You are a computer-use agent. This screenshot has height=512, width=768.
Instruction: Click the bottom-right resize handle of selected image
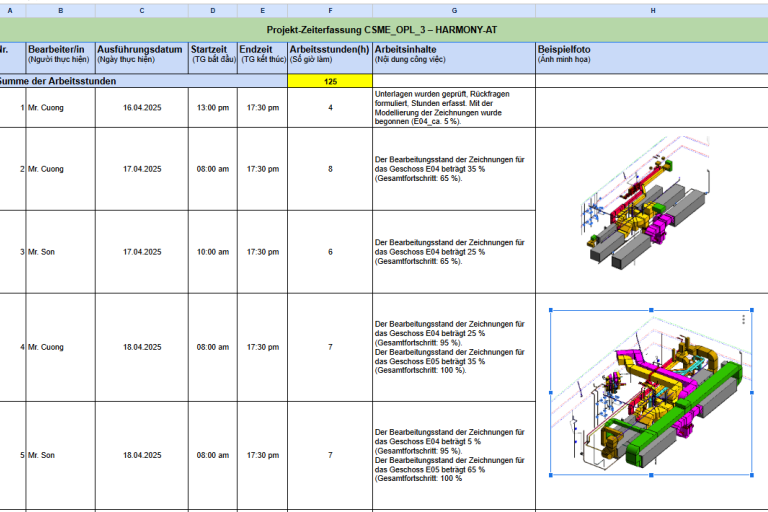tap(751, 475)
